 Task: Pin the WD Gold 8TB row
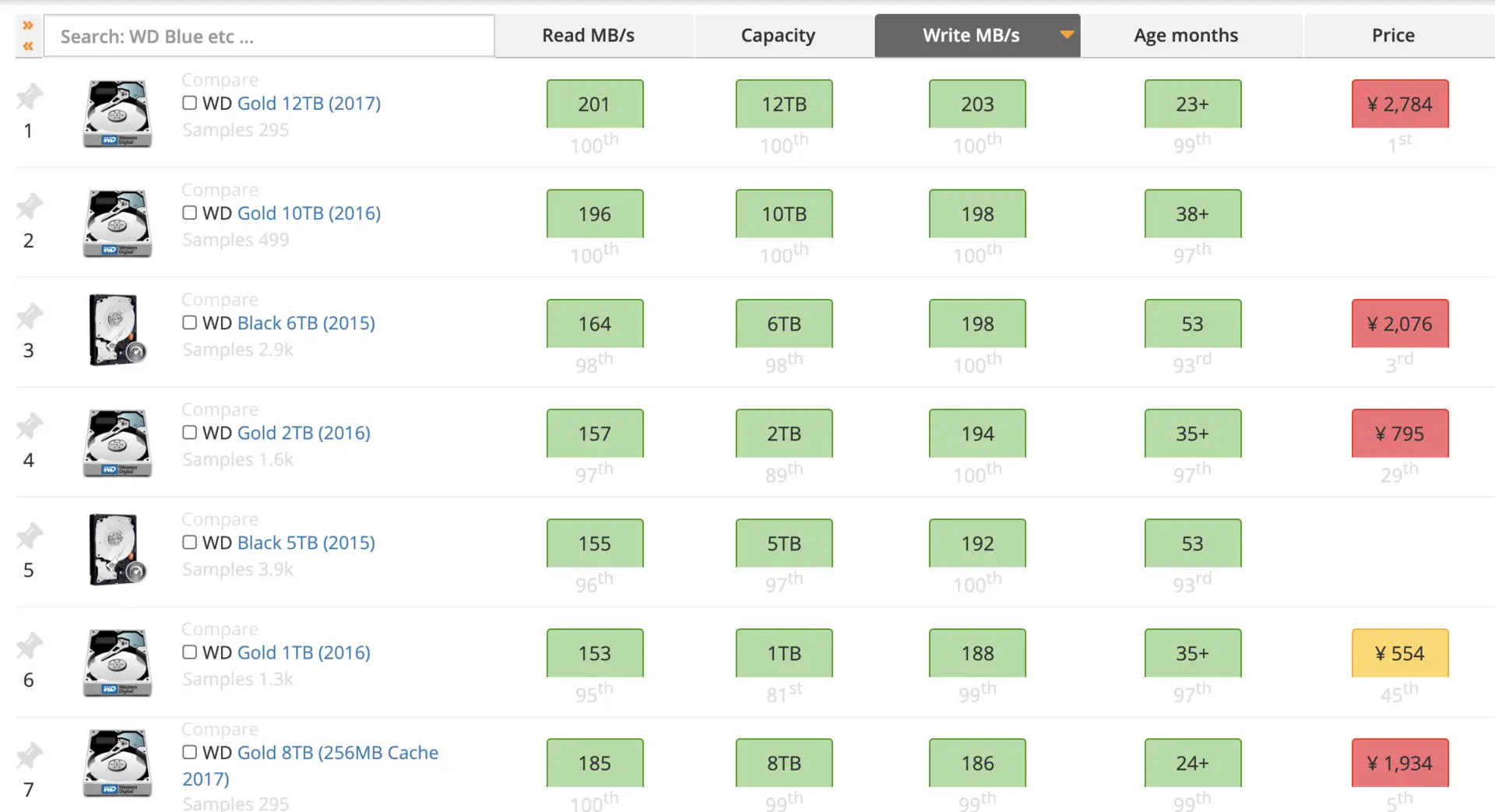(x=29, y=755)
